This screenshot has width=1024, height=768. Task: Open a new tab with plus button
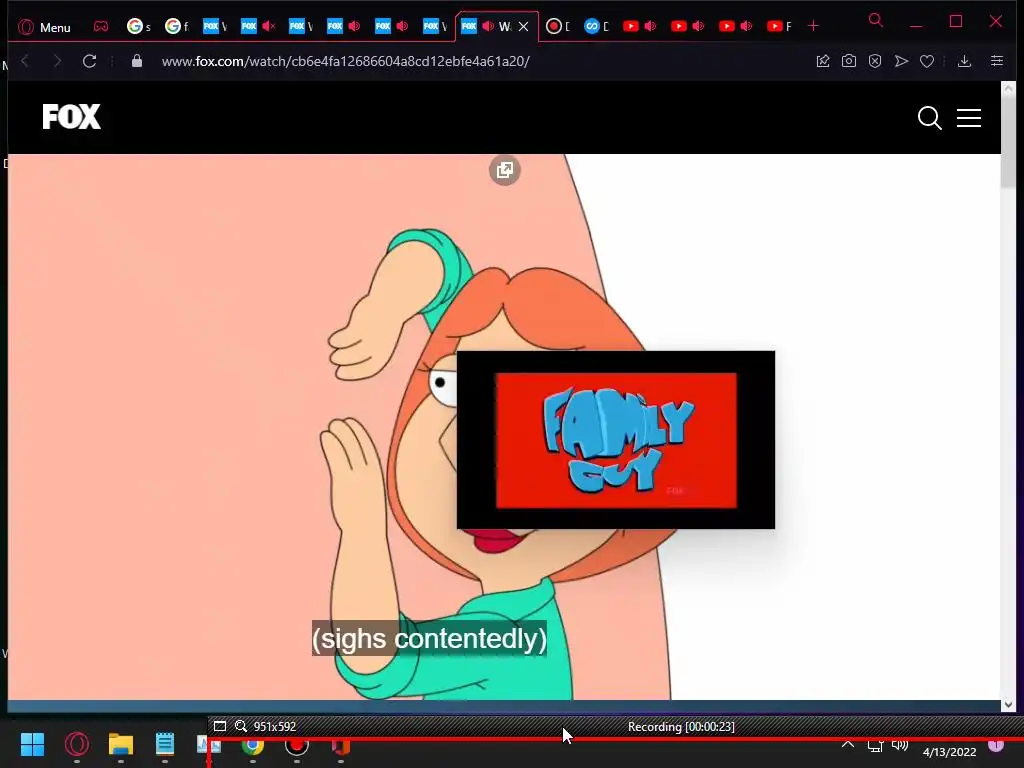[813, 26]
